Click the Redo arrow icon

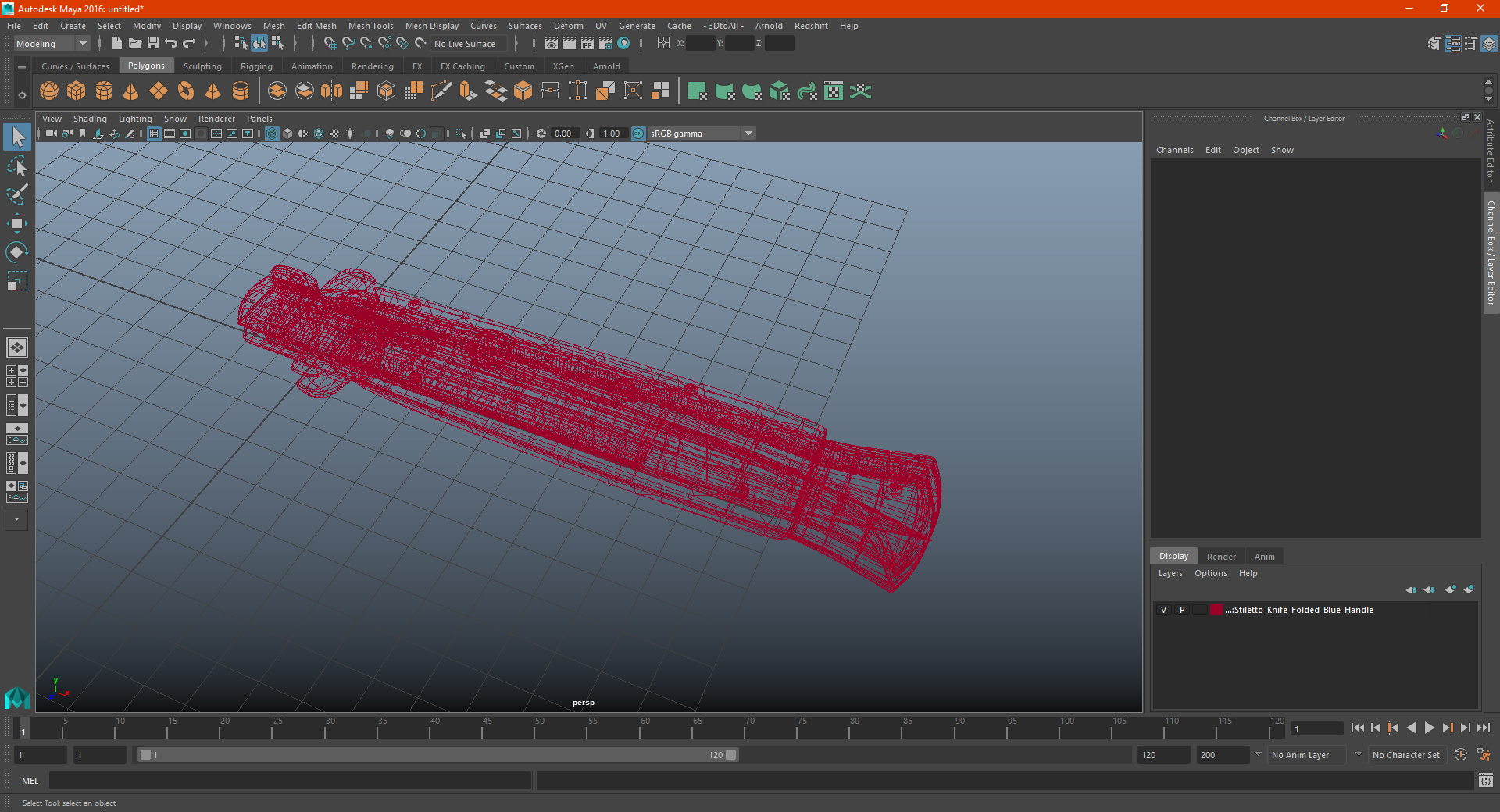pyautogui.click(x=189, y=44)
